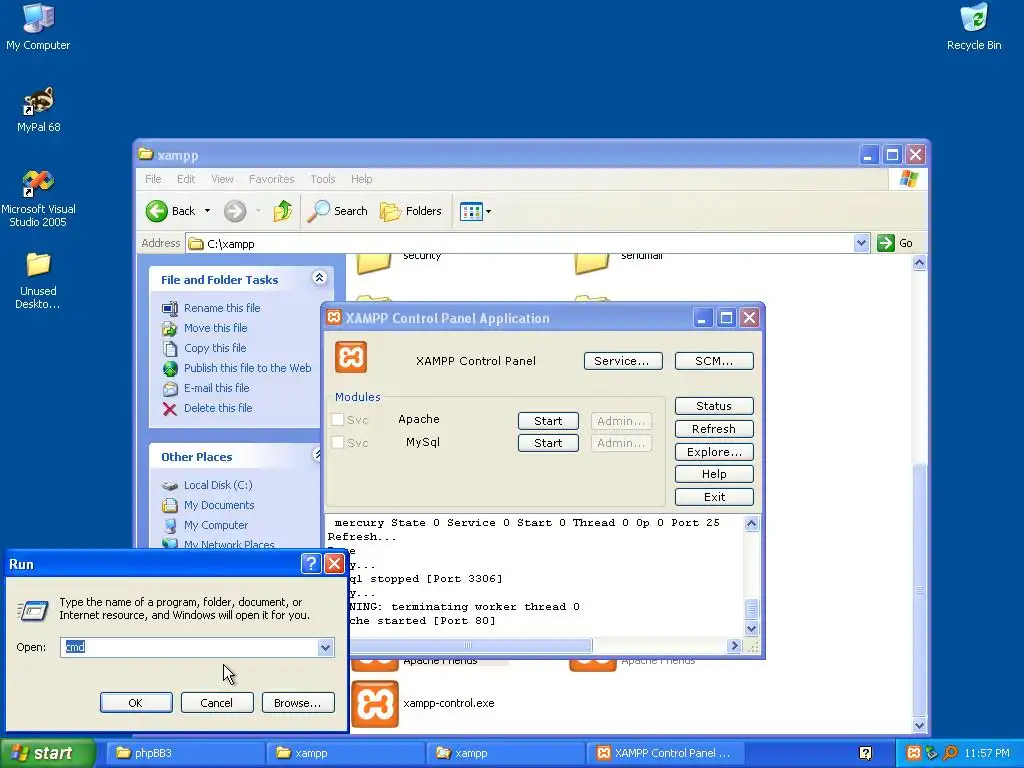Image resolution: width=1024 pixels, height=768 pixels.
Task: Click the help question-mark icon on taskbar
Action: 865,753
